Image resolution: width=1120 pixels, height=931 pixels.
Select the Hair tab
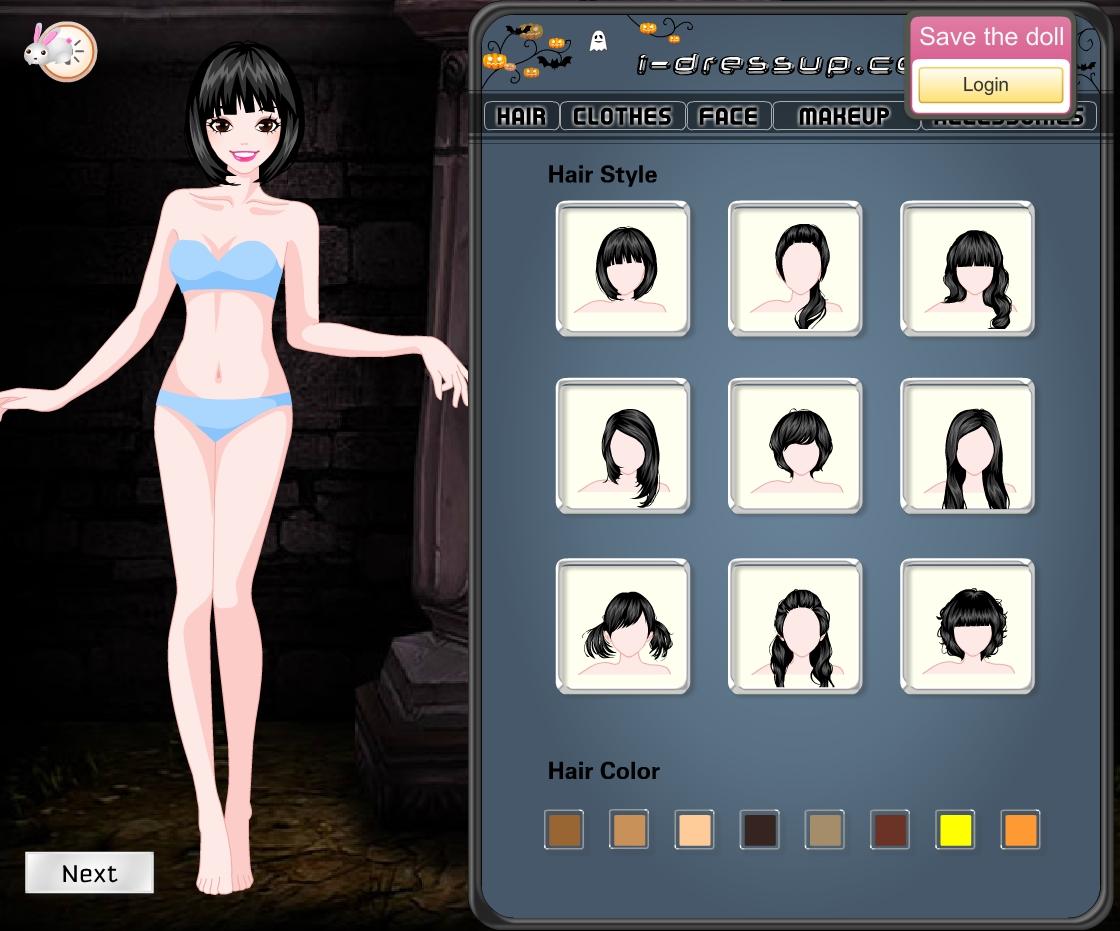(x=521, y=116)
